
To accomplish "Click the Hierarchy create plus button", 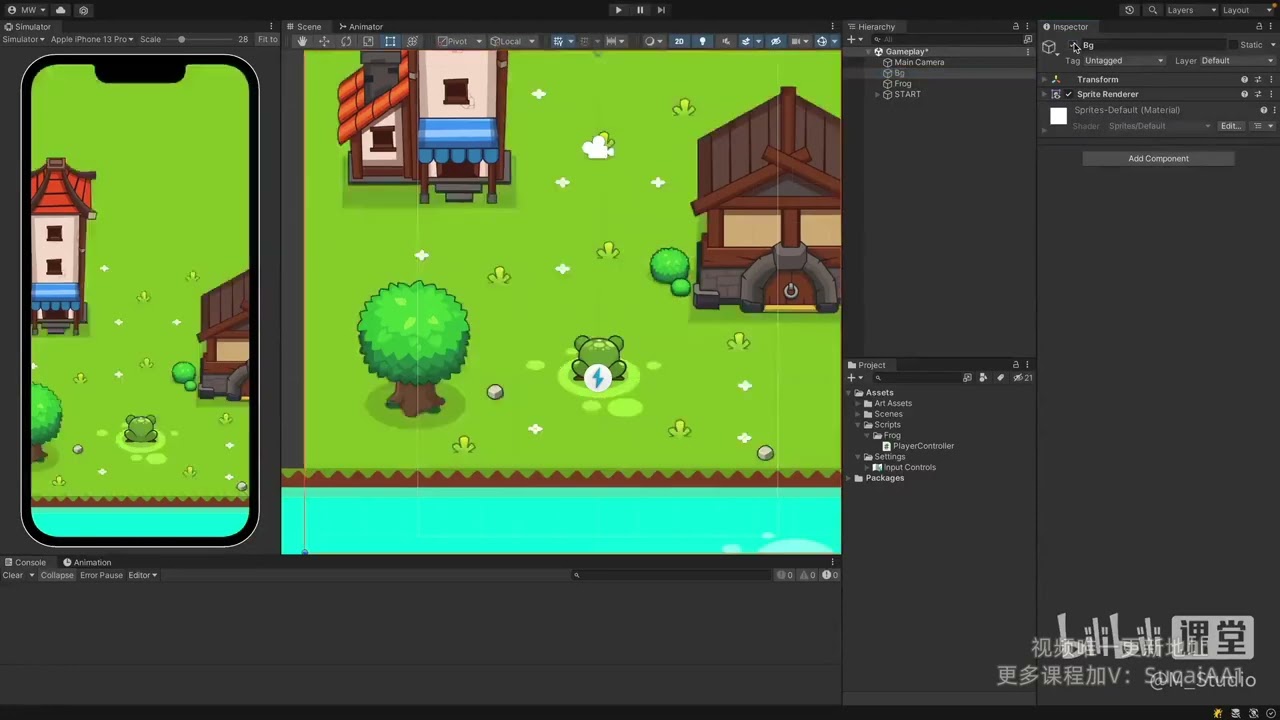I will tap(853, 39).
